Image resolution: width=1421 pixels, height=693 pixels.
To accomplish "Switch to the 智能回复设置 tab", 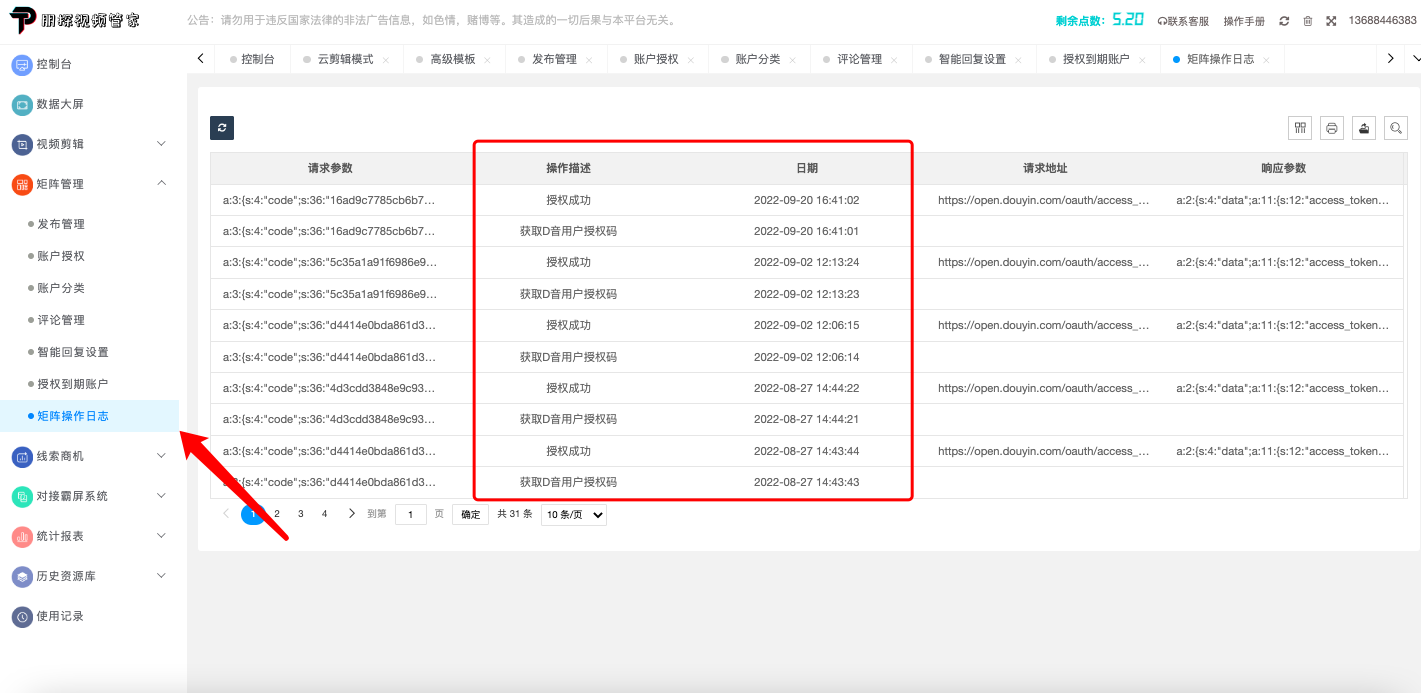I will [972, 59].
